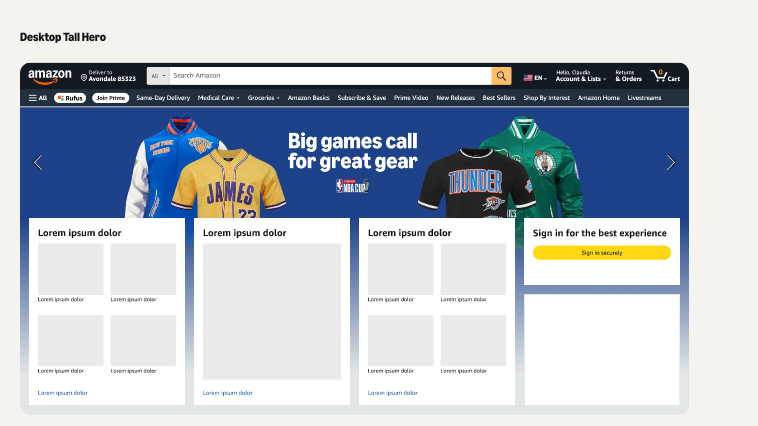
Task: Click the Sign in securely button
Action: (602, 253)
